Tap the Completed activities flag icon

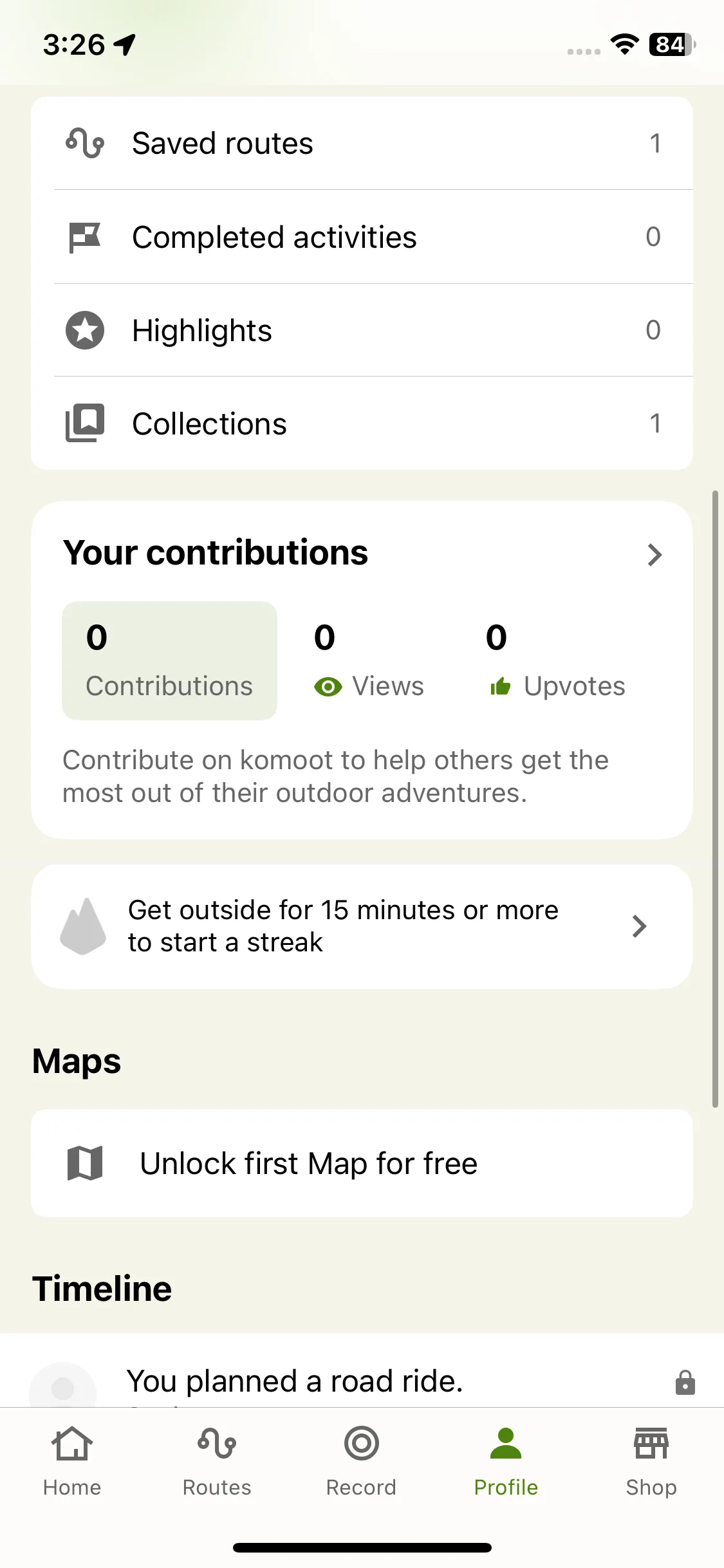tap(85, 238)
